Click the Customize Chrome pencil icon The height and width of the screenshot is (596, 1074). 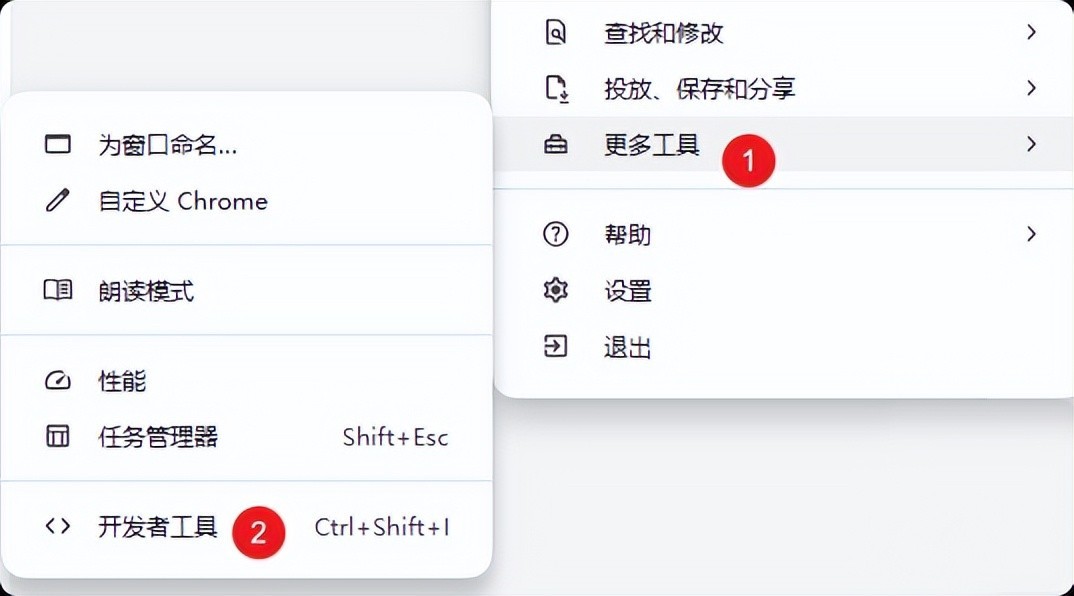[x=58, y=201]
